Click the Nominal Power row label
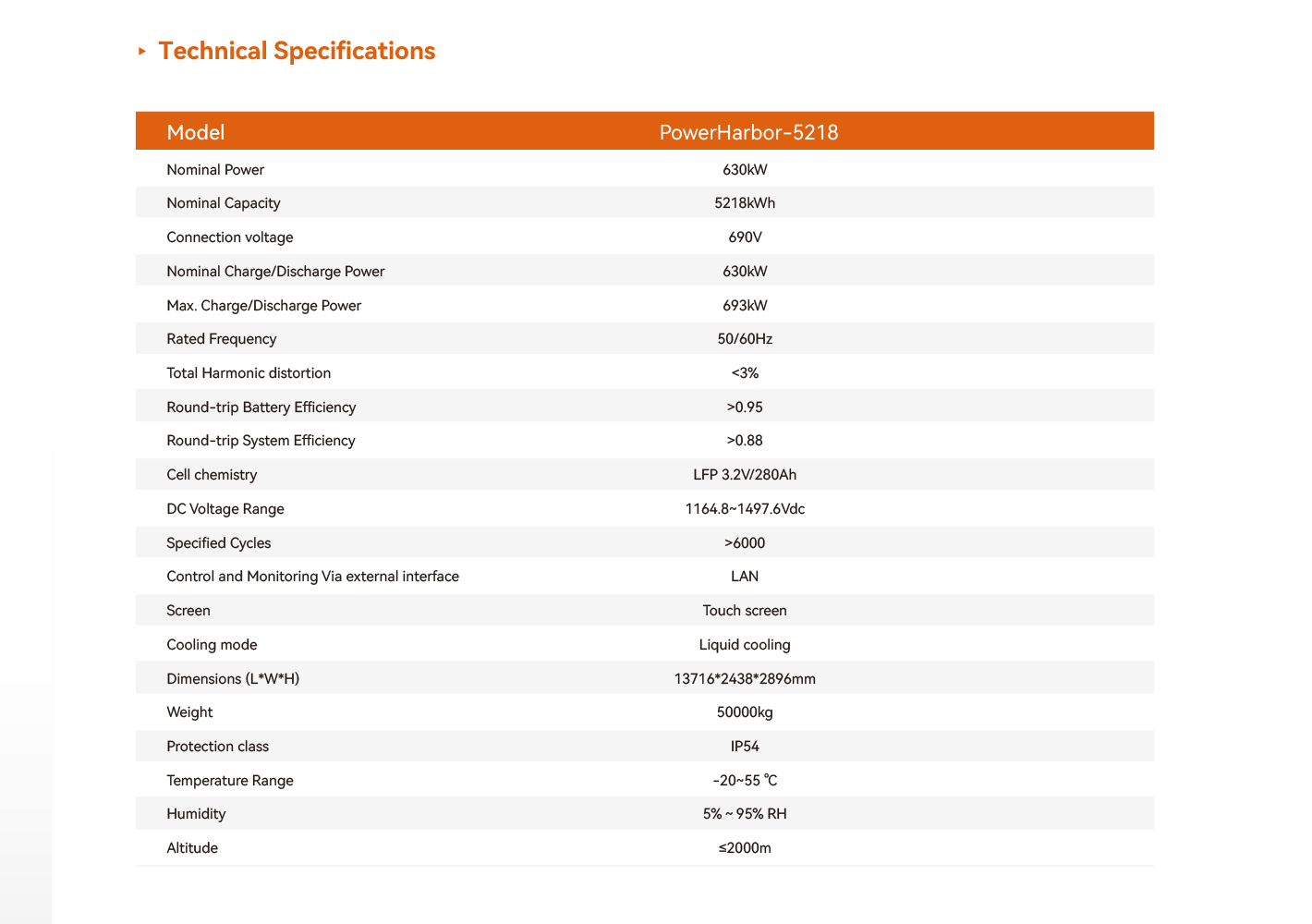This screenshot has height=924, width=1312. point(215,170)
